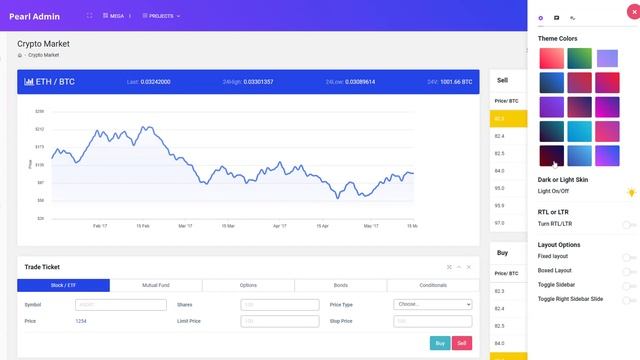The image size is (640, 360).
Task: Open the Price Type Choose dropdown
Action: click(433, 304)
